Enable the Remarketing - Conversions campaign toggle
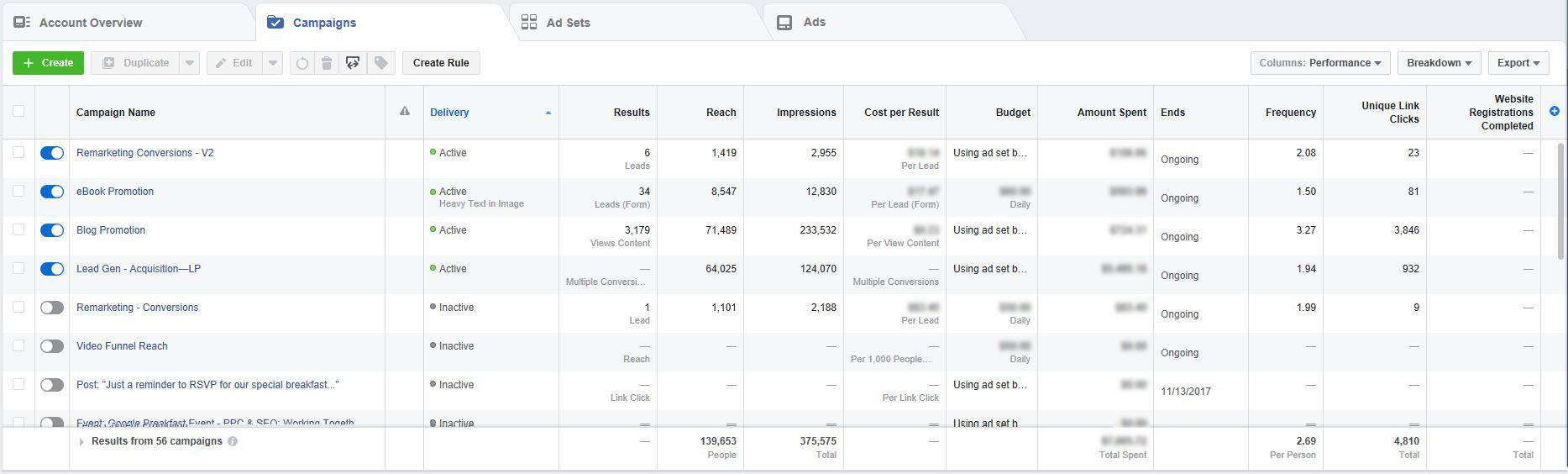 pyautogui.click(x=52, y=308)
